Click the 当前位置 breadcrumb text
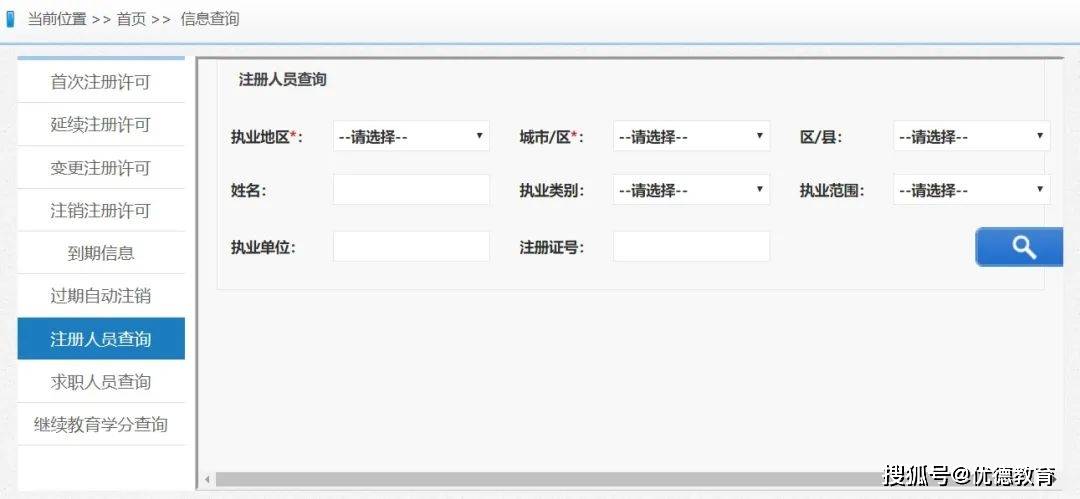The width and height of the screenshot is (1080, 499). point(57,19)
